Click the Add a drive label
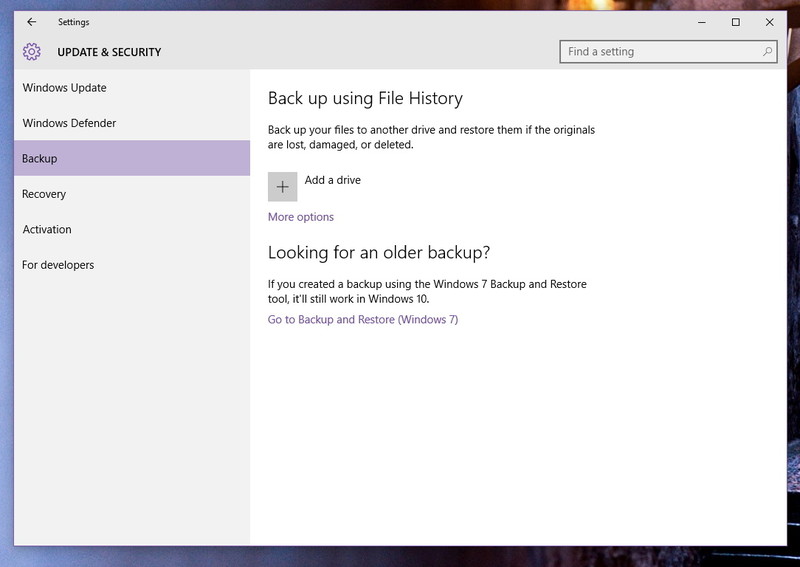The width and height of the screenshot is (800, 567). coord(333,180)
